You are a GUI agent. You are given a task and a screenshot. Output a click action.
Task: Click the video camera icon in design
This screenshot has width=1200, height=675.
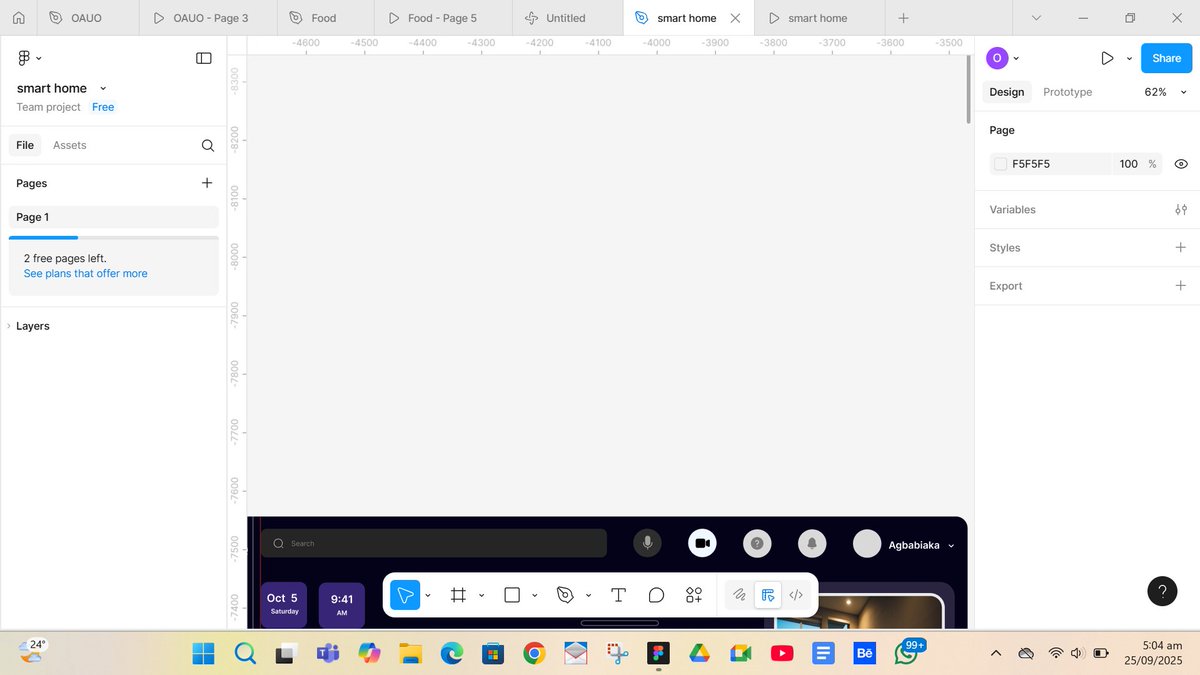(x=702, y=543)
